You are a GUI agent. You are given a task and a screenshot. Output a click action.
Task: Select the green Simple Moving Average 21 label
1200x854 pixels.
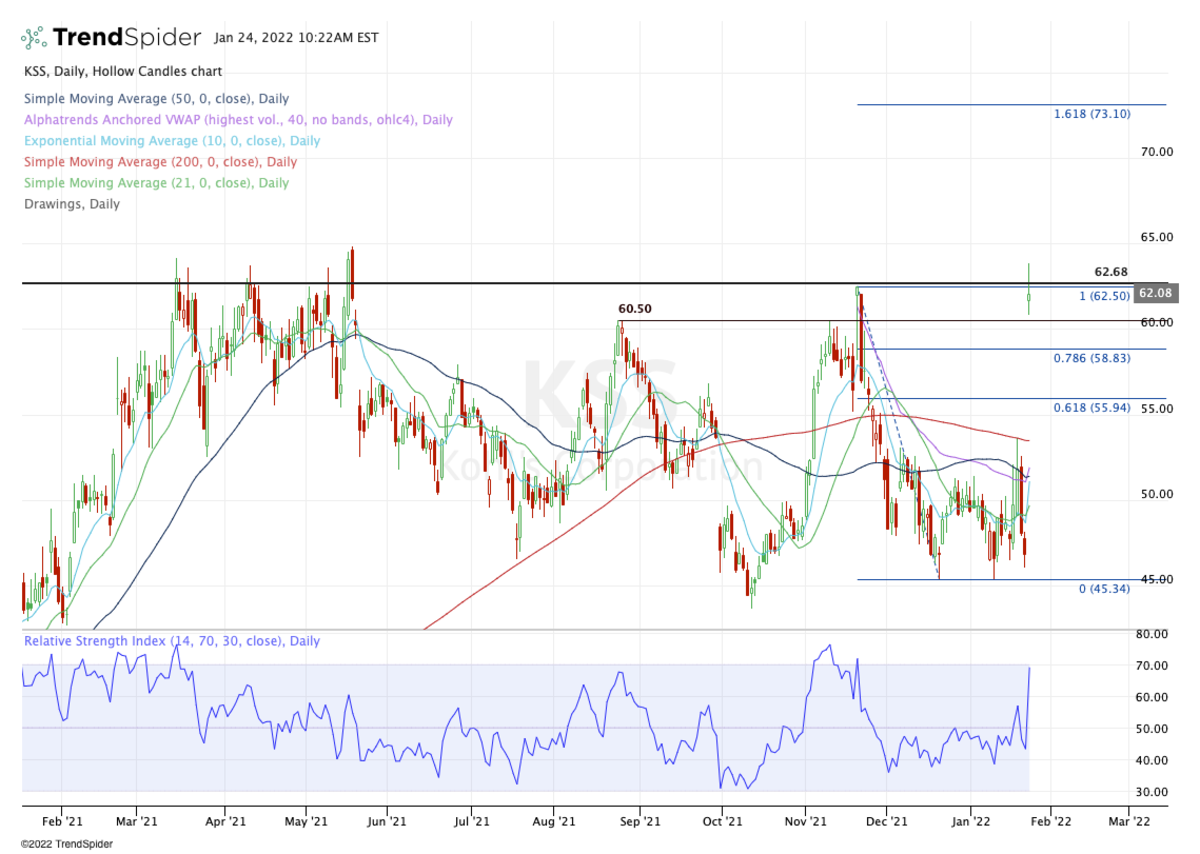(x=156, y=183)
